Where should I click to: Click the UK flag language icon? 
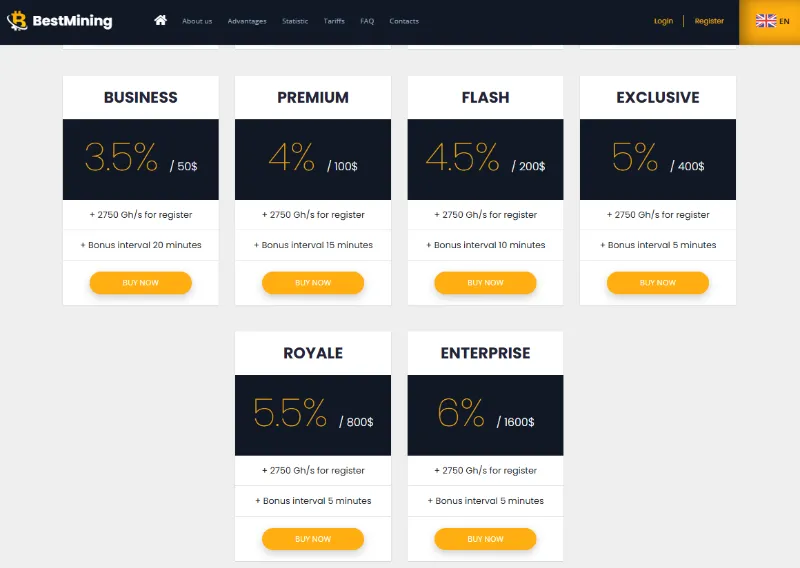(765, 21)
